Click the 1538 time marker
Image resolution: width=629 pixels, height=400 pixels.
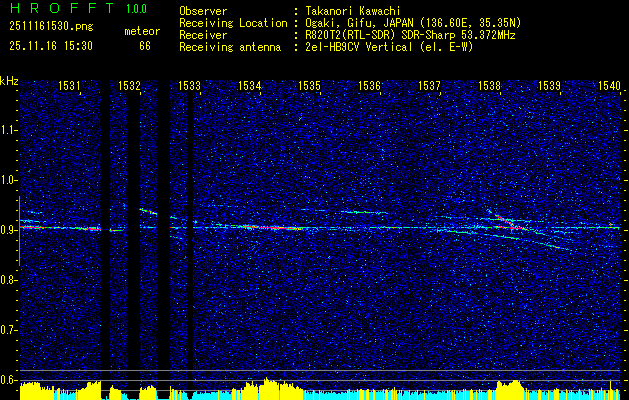coord(489,85)
